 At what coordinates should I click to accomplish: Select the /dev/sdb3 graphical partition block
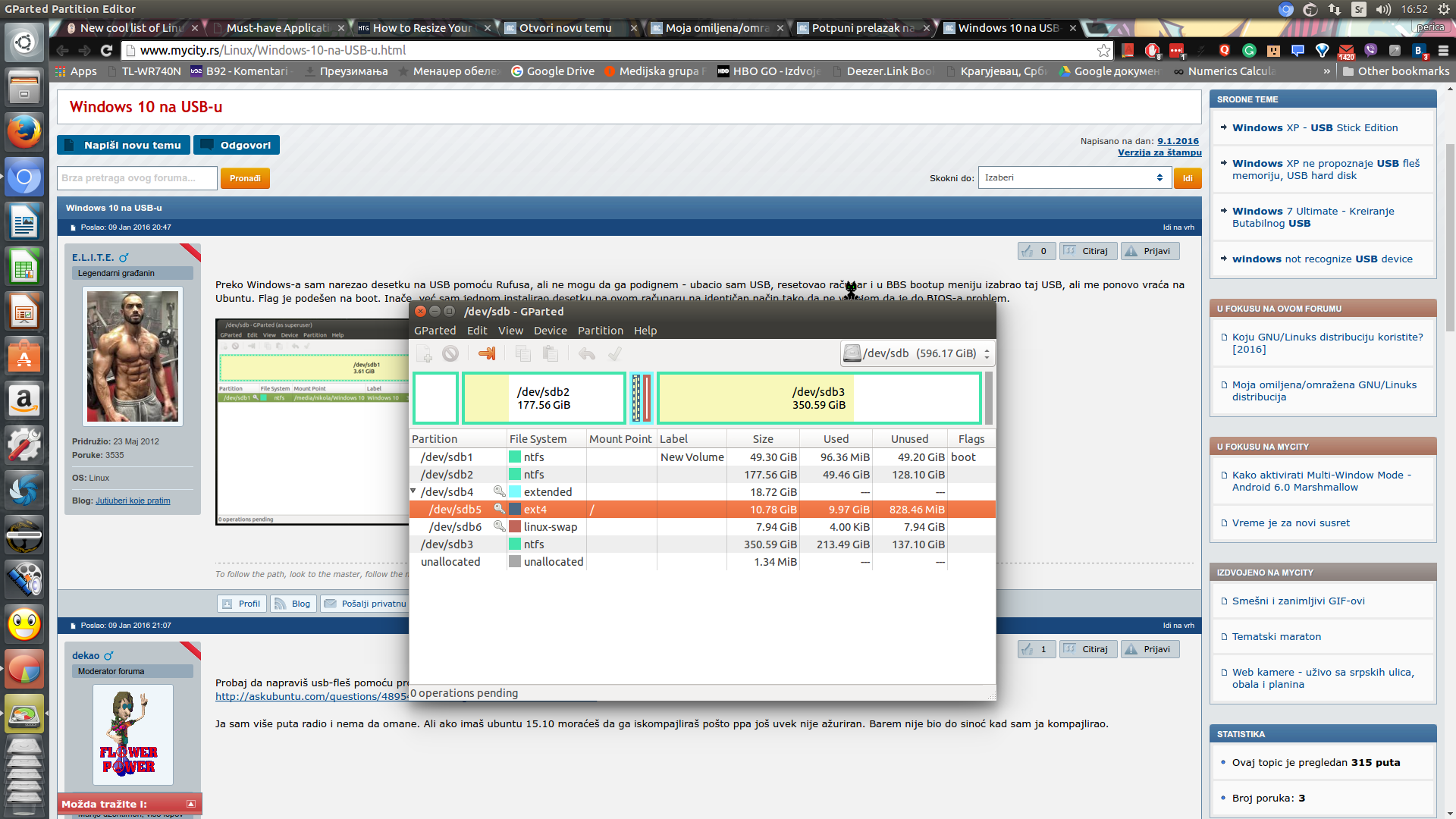[818, 398]
